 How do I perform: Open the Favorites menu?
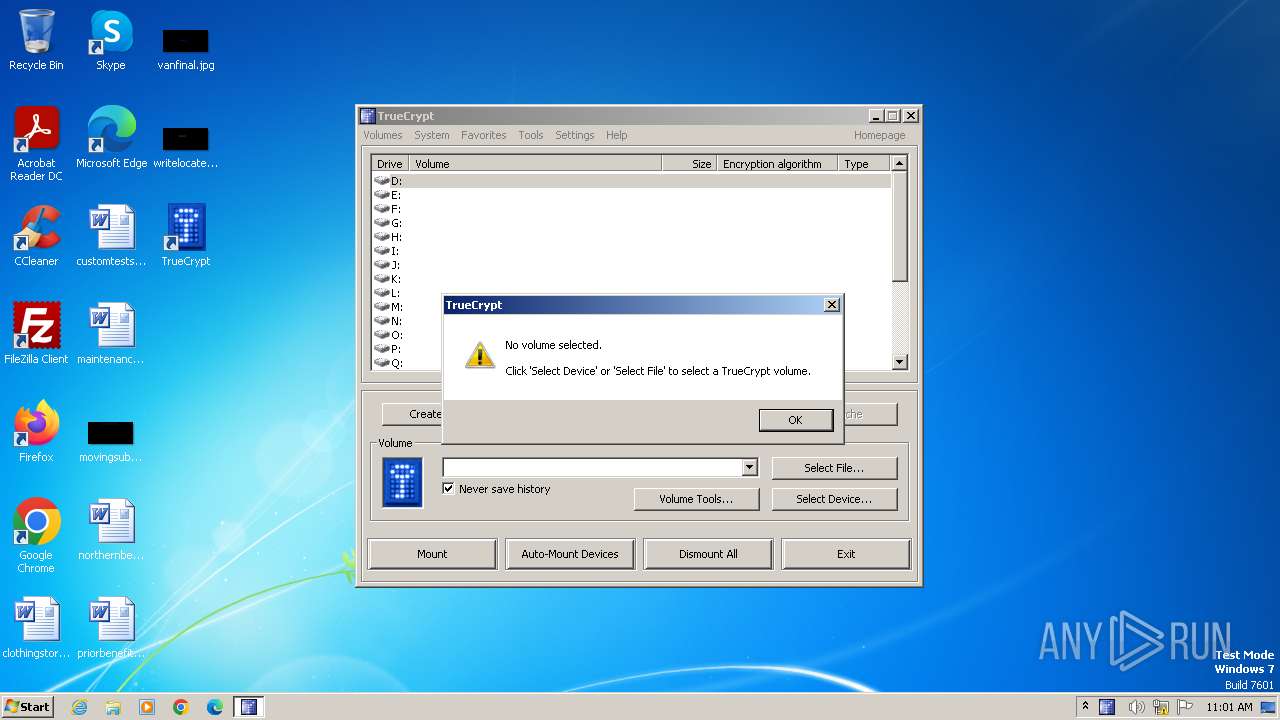click(x=483, y=135)
